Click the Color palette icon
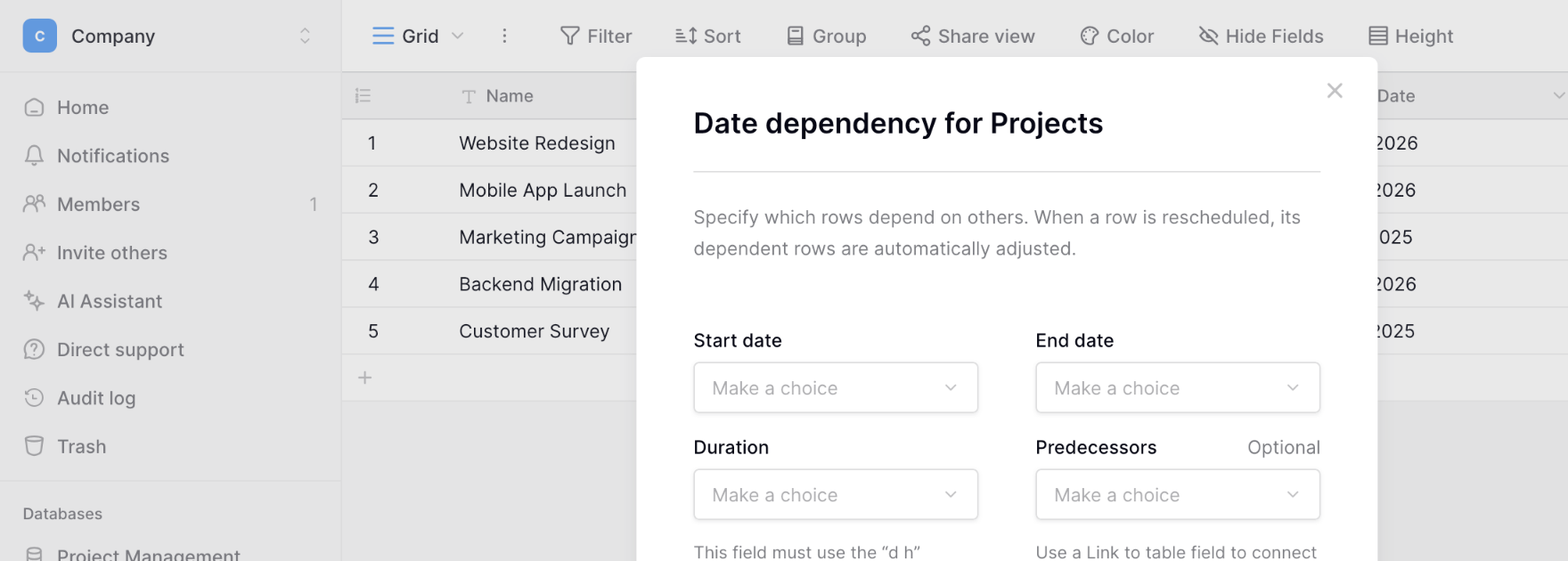The height and width of the screenshot is (561, 1568). coord(1089,37)
